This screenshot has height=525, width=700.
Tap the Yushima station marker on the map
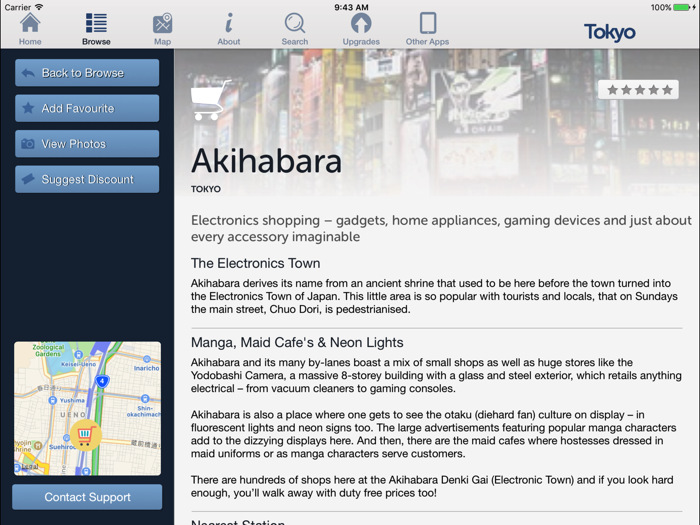click(53, 400)
